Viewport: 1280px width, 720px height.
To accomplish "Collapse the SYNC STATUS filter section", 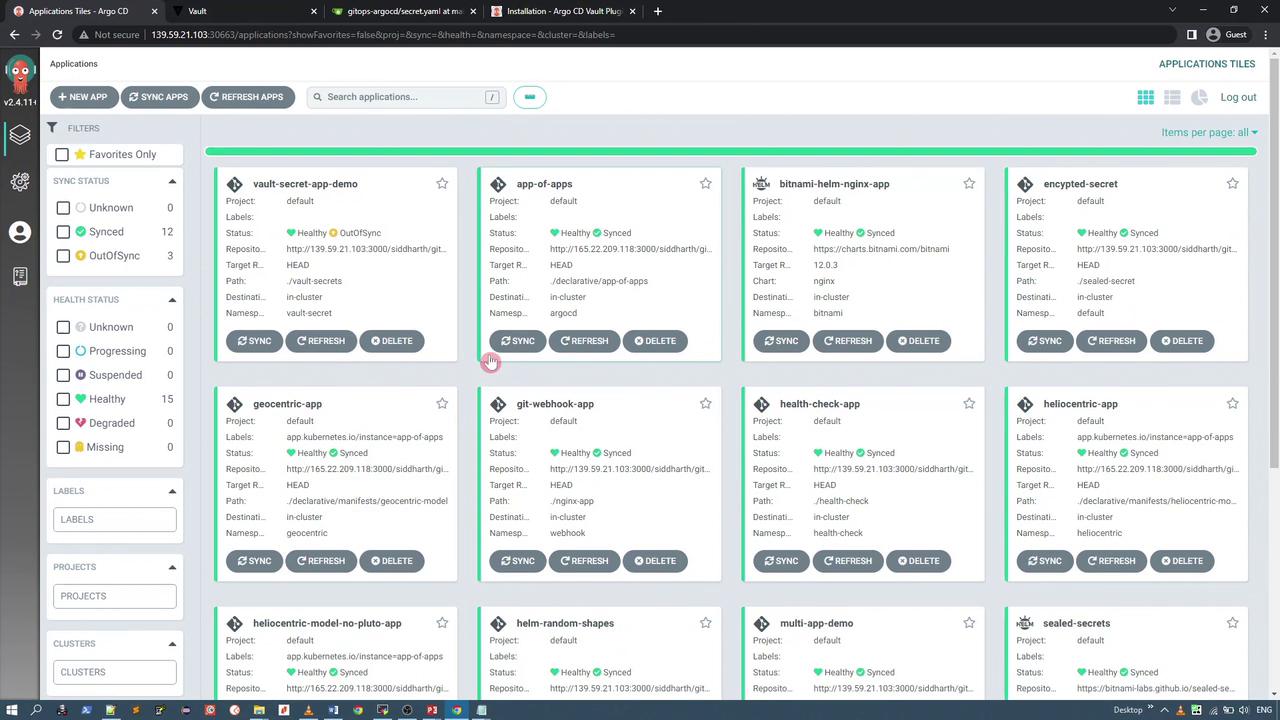I will (x=172, y=181).
